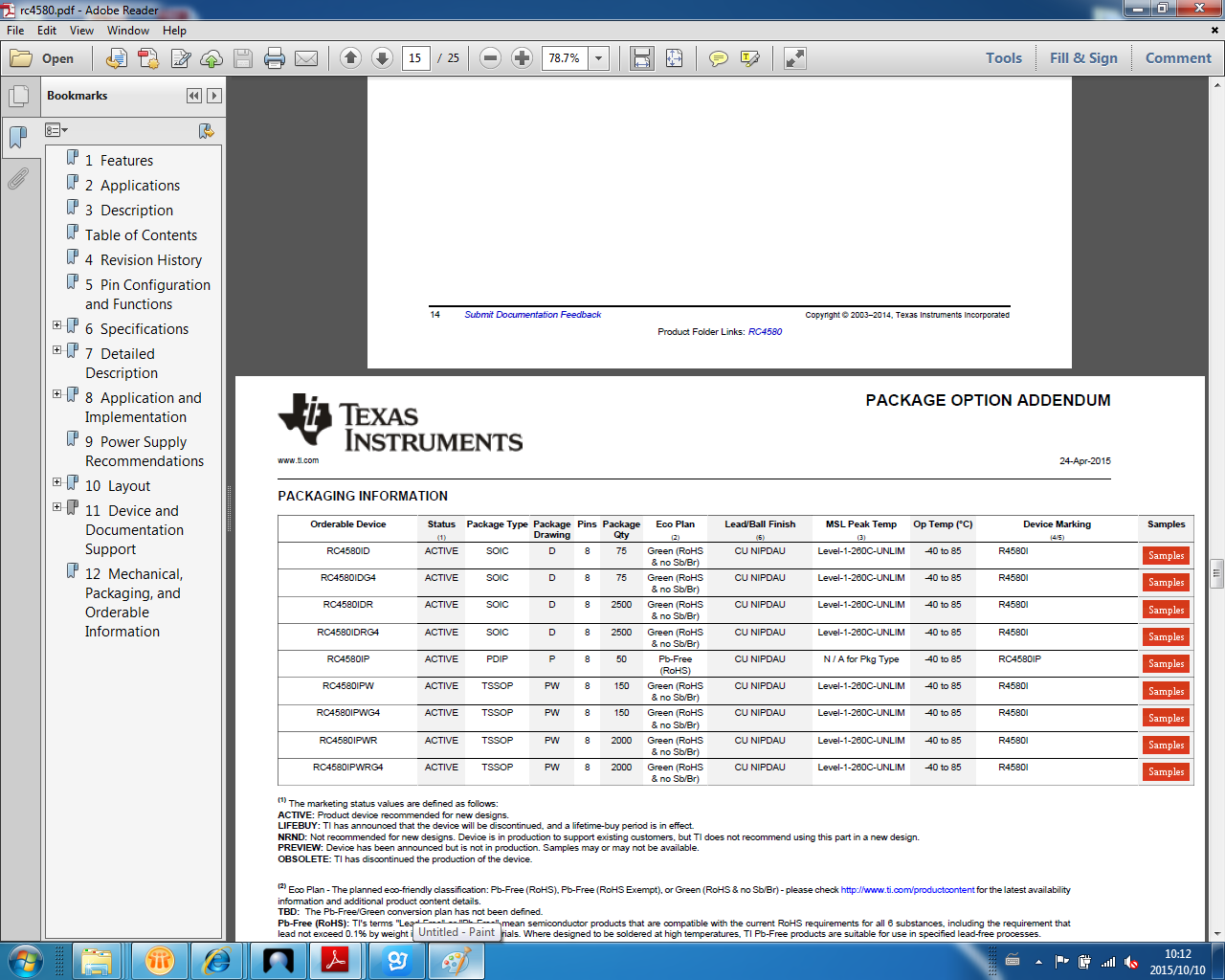Click the Zoom out minus button
This screenshot has width=1225, height=980.
click(x=490, y=58)
